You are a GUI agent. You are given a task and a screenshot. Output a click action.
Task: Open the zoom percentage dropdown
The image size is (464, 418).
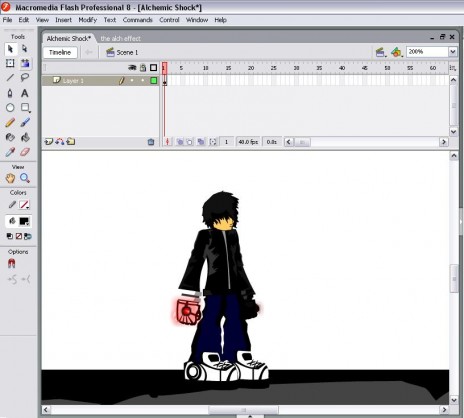pyautogui.click(x=452, y=52)
